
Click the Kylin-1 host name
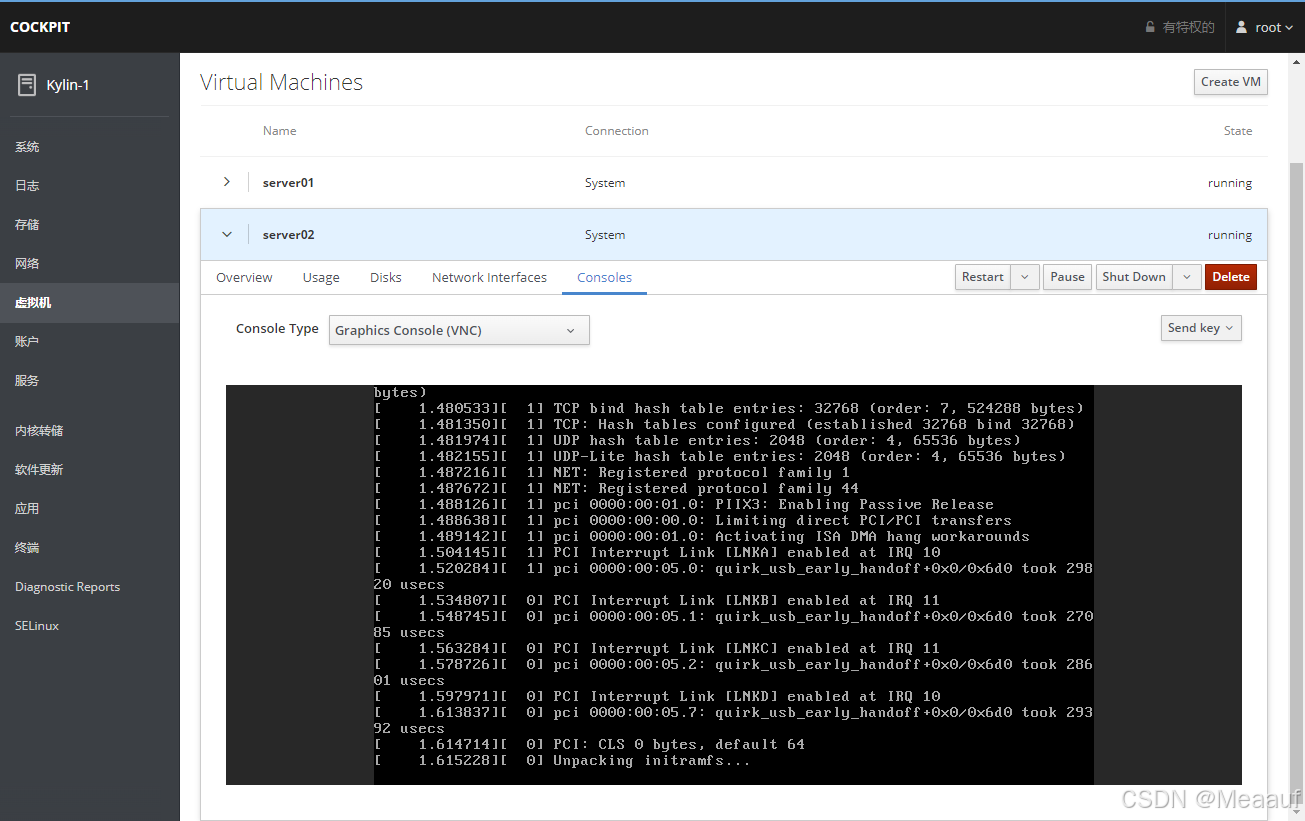click(x=68, y=85)
